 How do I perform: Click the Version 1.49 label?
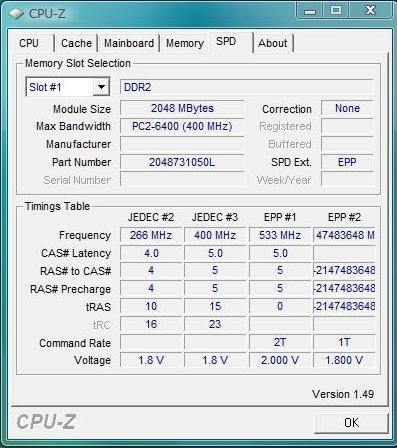pos(343,394)
